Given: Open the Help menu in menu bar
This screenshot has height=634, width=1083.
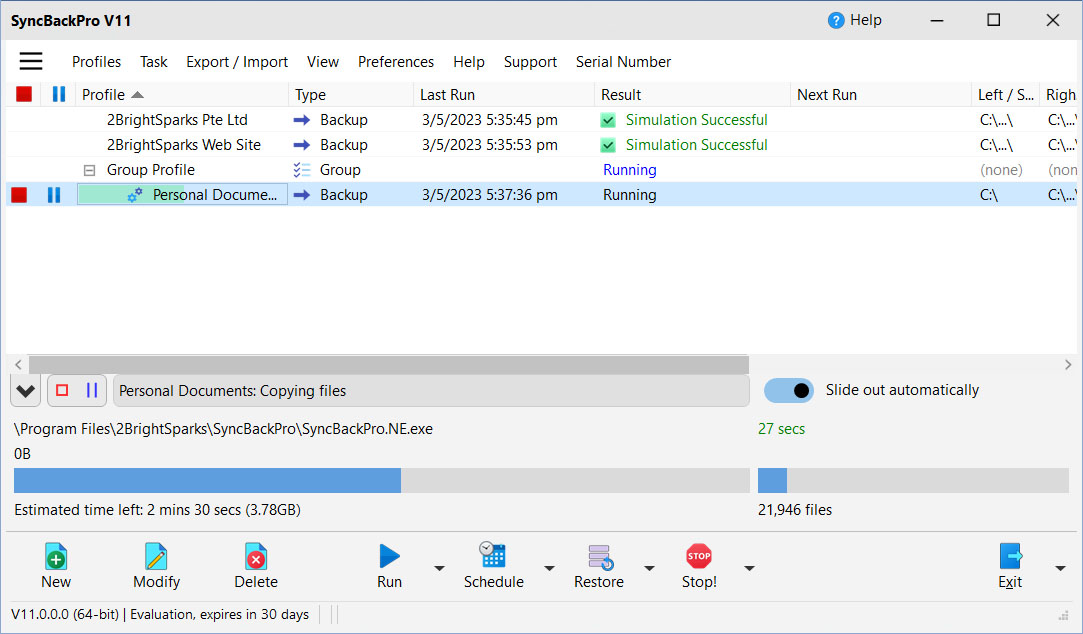Looking at the screenshot, I should [x=469, y=62].
